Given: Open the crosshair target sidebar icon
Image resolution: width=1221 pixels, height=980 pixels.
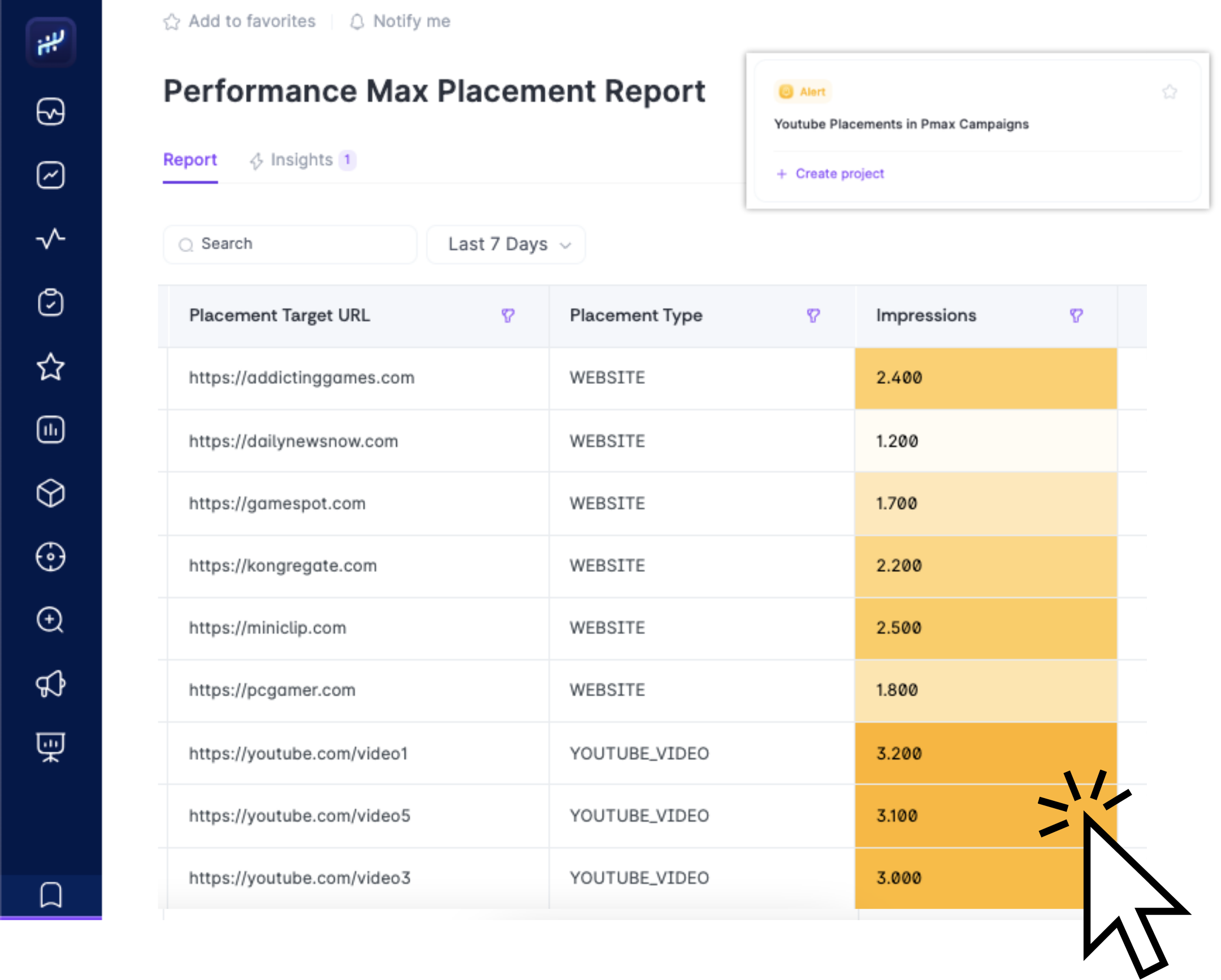Looking at the screenshot, I should click(x=51, y=557).
